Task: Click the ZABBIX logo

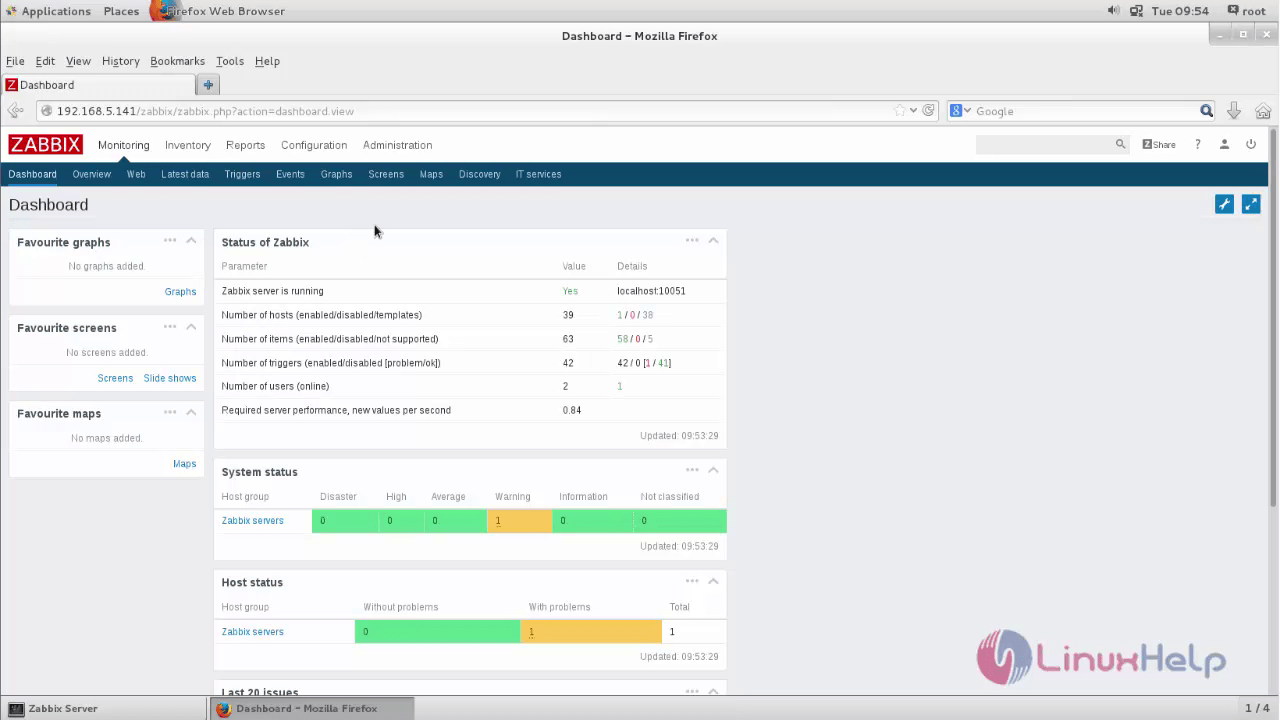Action: (45, 145)
